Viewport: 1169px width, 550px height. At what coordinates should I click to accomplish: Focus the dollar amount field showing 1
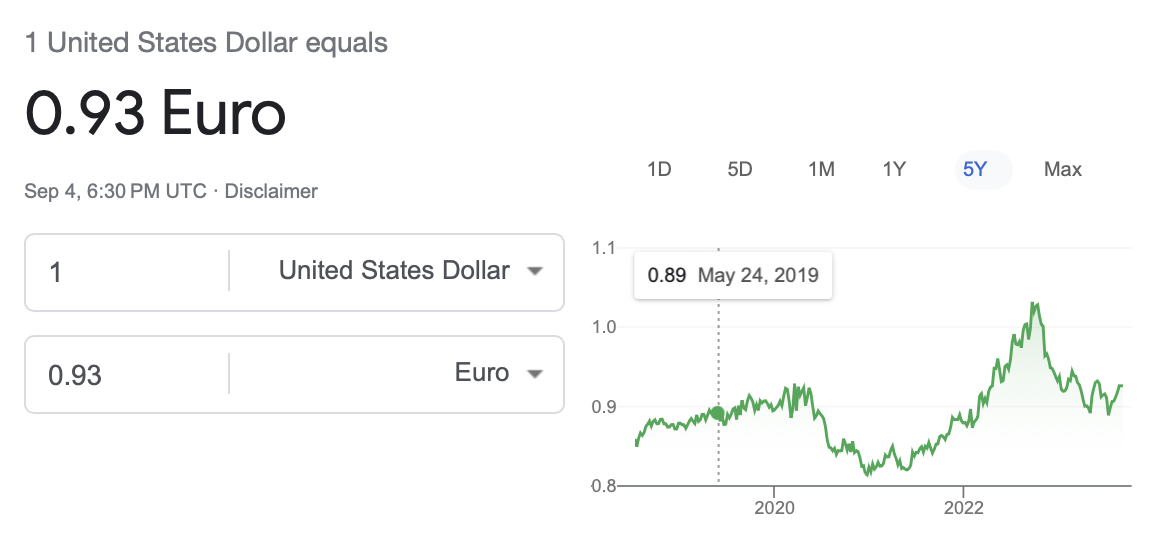tap(125, 271)
